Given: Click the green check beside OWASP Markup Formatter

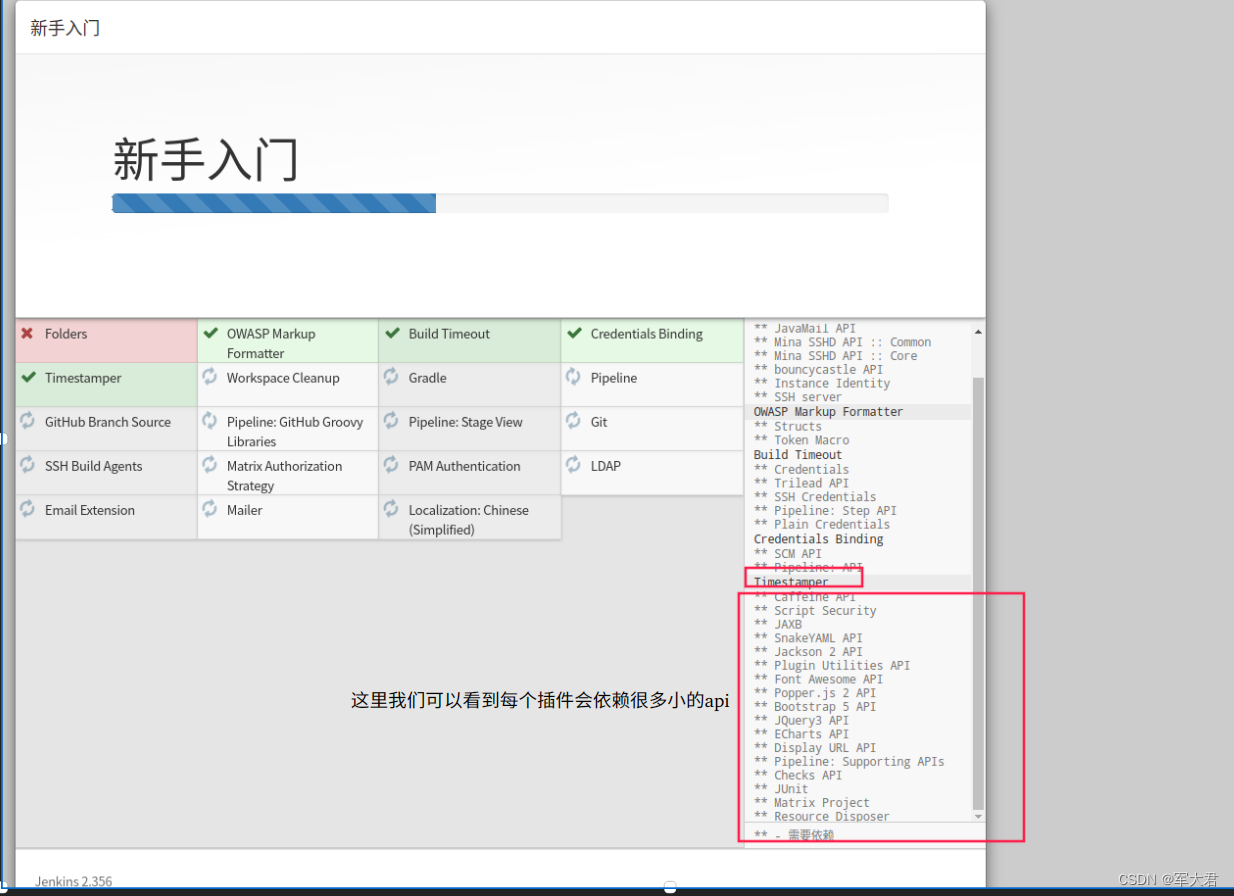Looking at the screenshot, I should 210,333.
